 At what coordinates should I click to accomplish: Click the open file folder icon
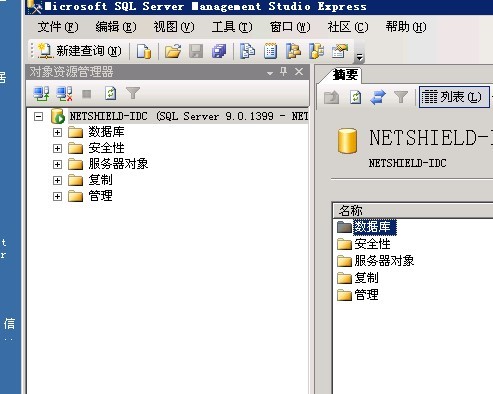click(173, 51)
